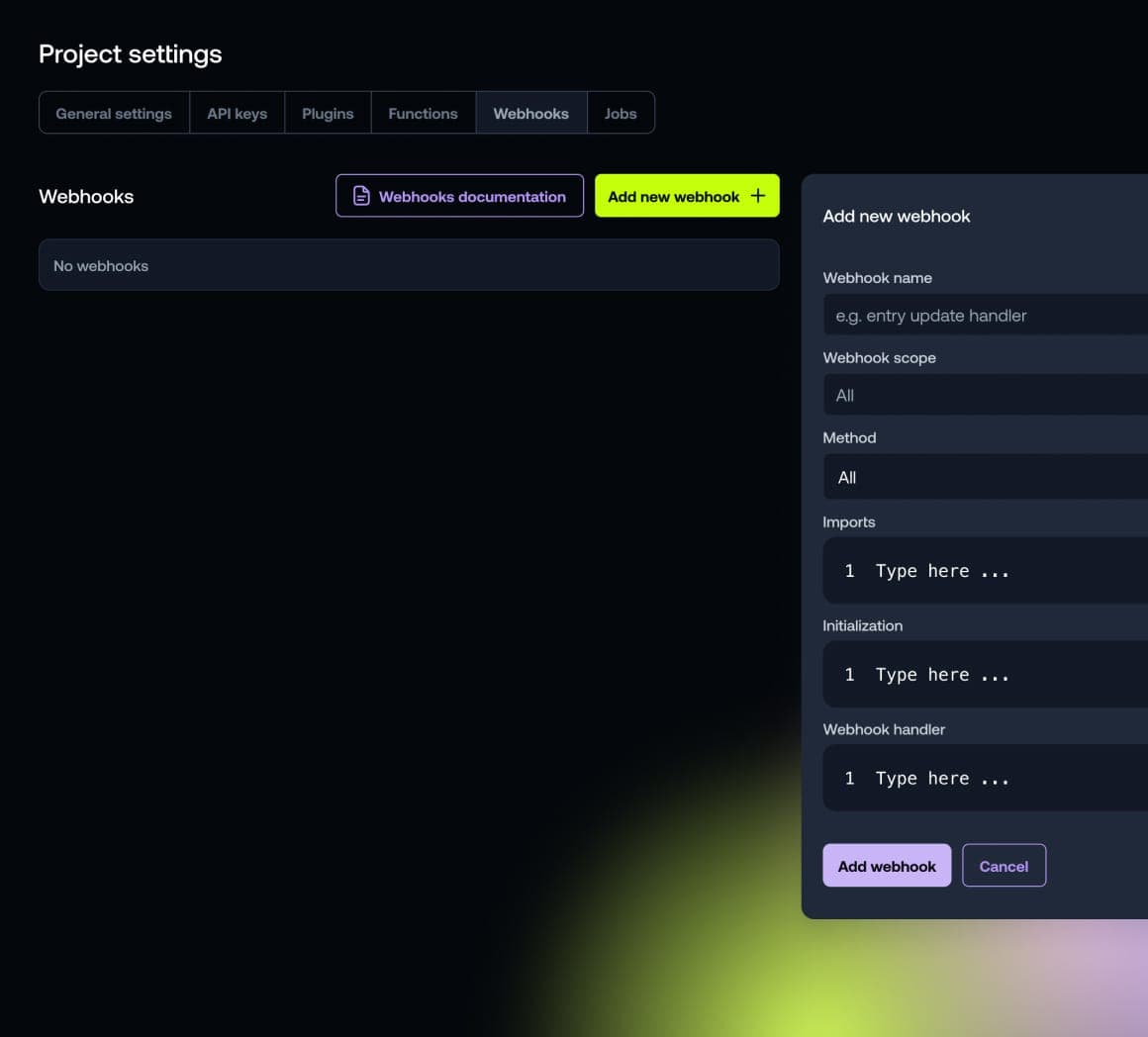This screenshot has width=1148, height=1037.
Task: Click the Add new webhook button
Action: (x=686, y=196)
